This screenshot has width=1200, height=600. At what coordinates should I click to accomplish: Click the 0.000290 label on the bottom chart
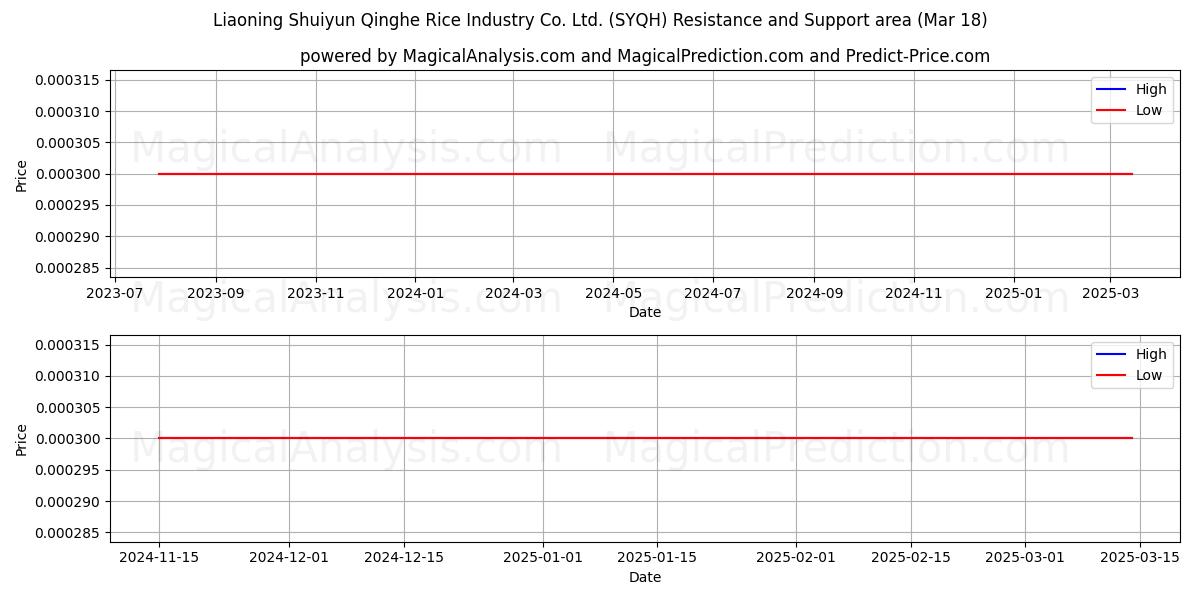pyautogui.click(x=67, y=502)
